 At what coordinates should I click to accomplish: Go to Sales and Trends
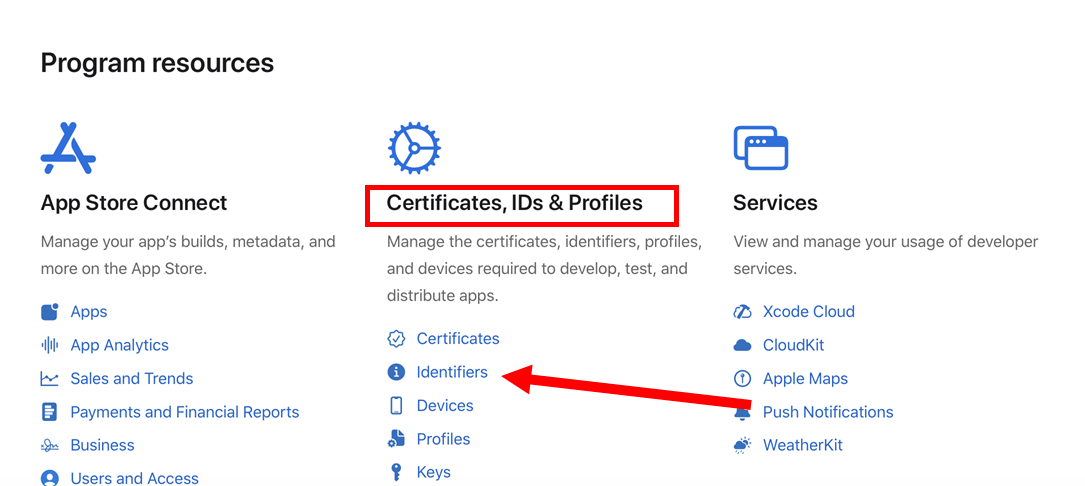131,379
